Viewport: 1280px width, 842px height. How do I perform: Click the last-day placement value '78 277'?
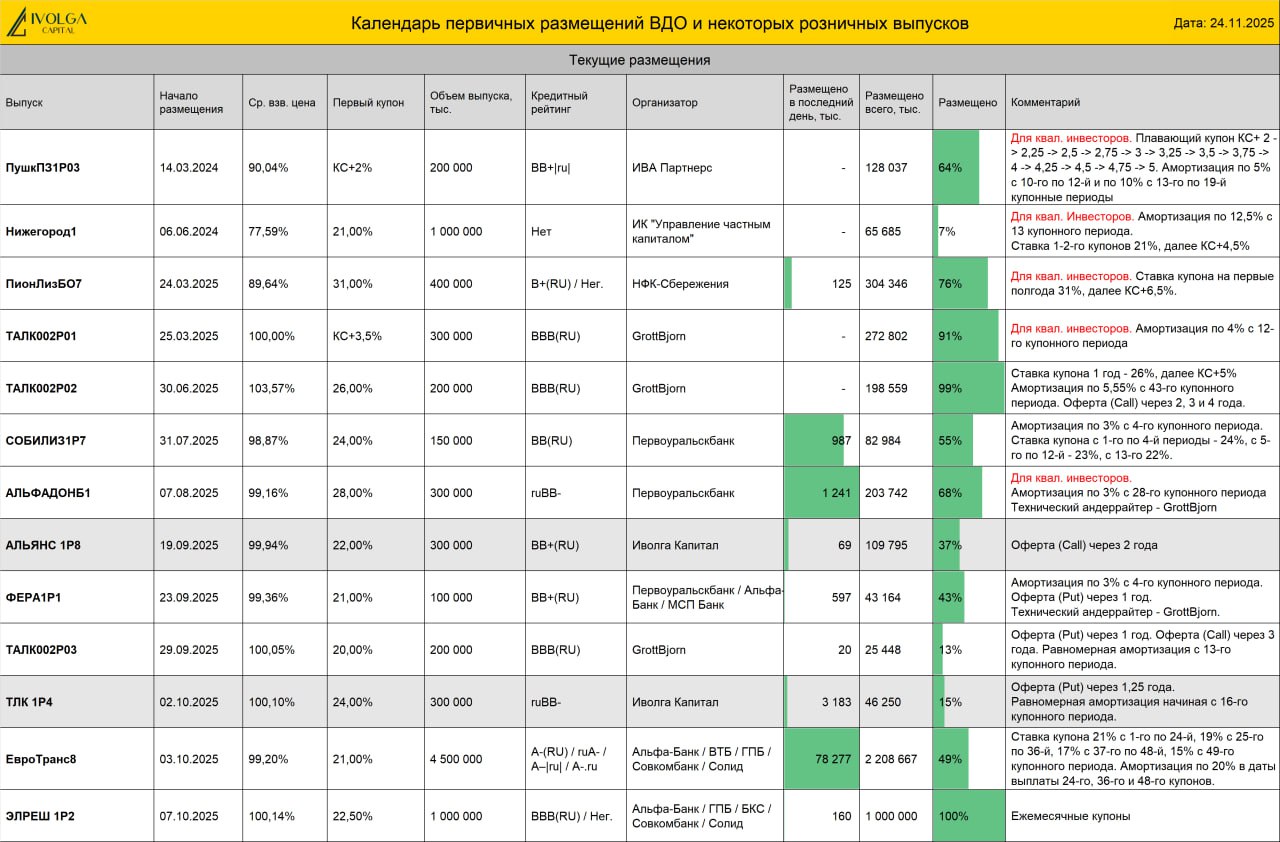[833, 759]
